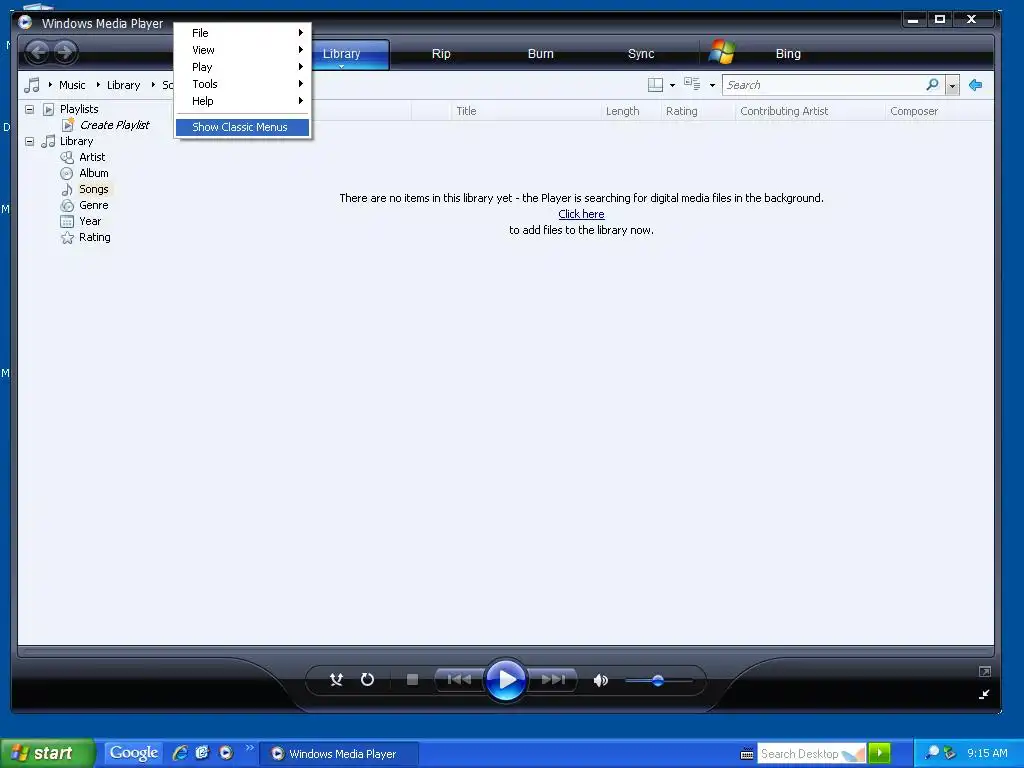Focus the library Search field
The height and width of the screenshot is (768, 1024).
(824, 85)
